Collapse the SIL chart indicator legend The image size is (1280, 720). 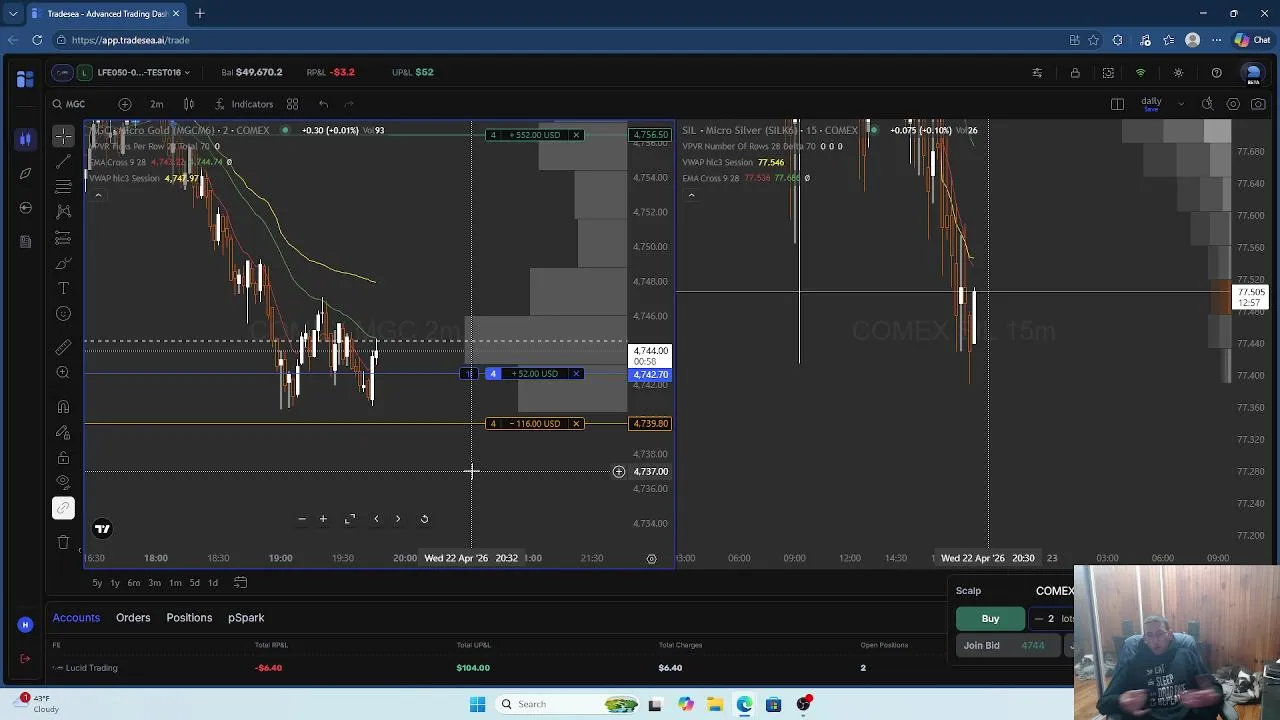(x=691, y=196)
